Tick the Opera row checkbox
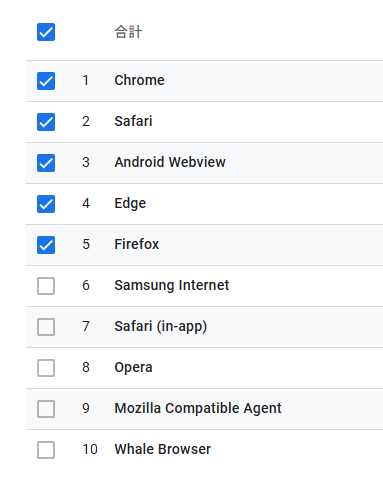383x485 pixels. pos(46,368)
